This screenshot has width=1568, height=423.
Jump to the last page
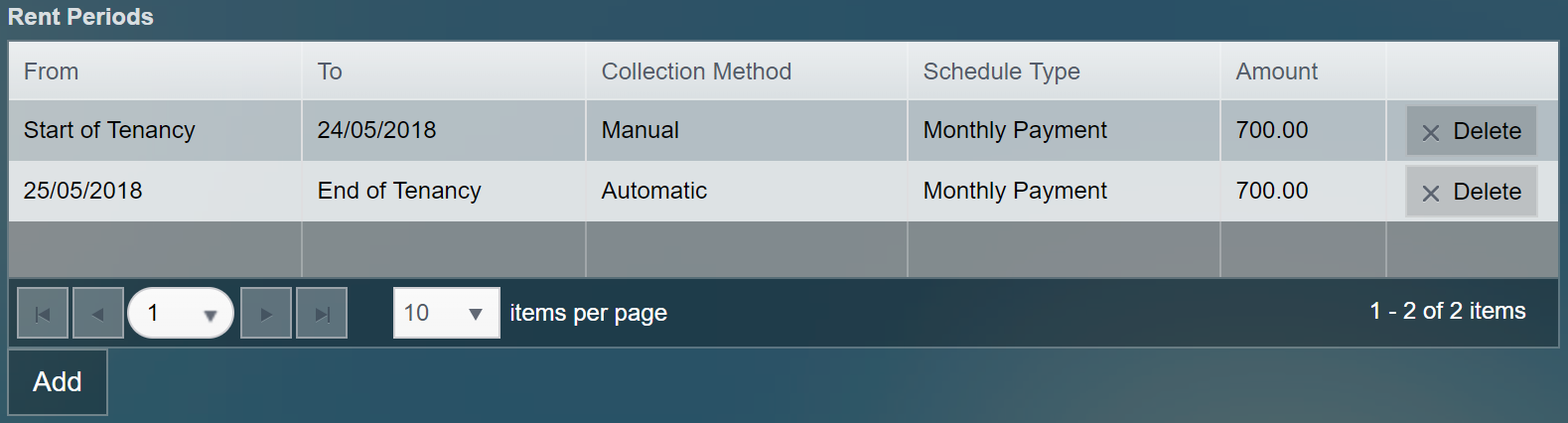[x=322, y=314]
